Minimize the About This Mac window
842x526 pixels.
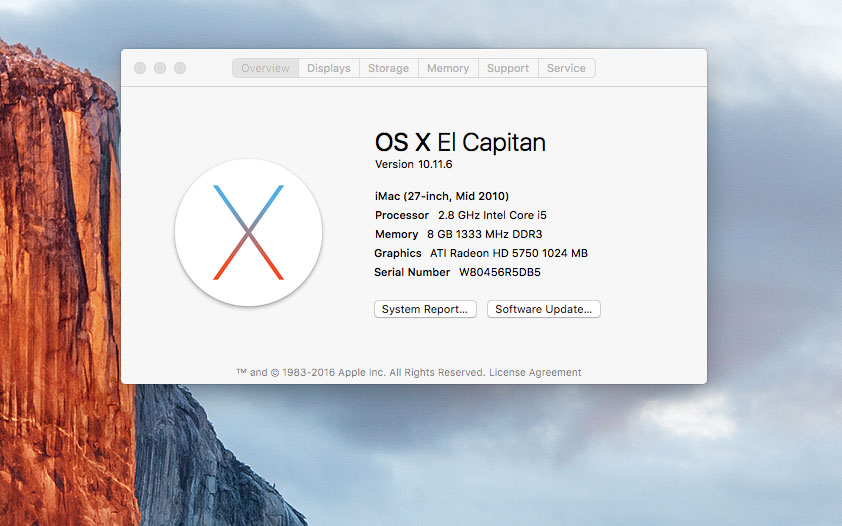(160, 68)
